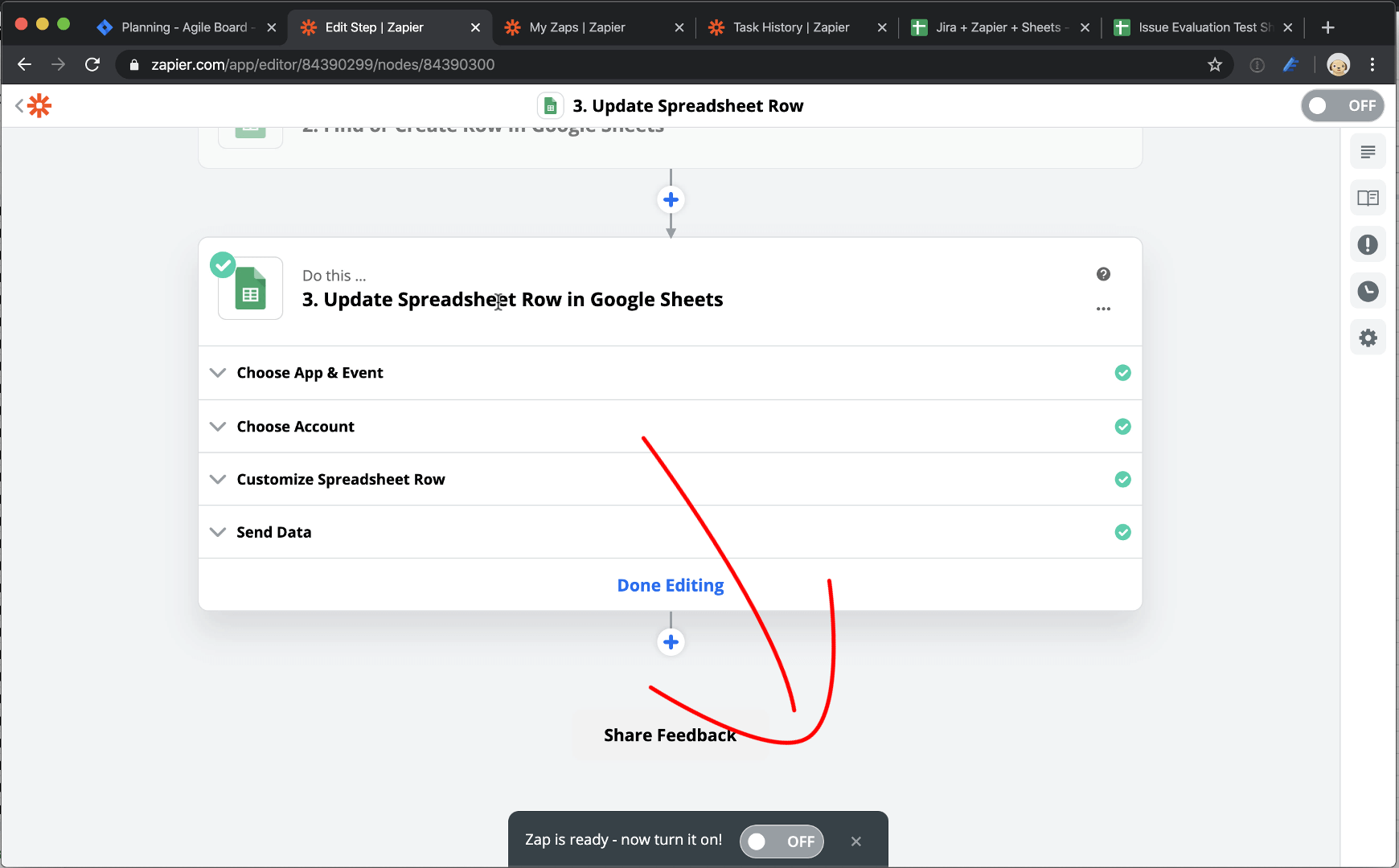Reload the page in browser
The height and width of the screenshot is (868, 1399).
(x=92, y=64)
